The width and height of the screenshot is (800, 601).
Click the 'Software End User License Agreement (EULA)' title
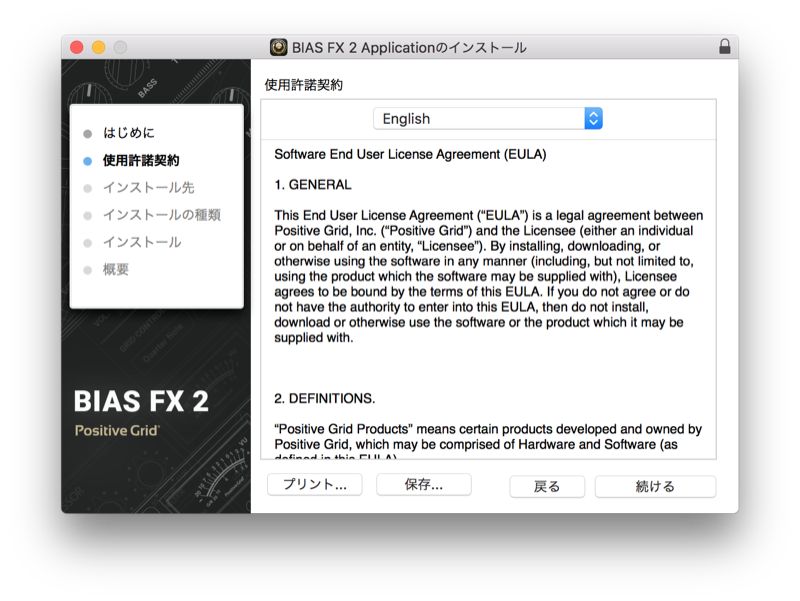tap(410, 155)
